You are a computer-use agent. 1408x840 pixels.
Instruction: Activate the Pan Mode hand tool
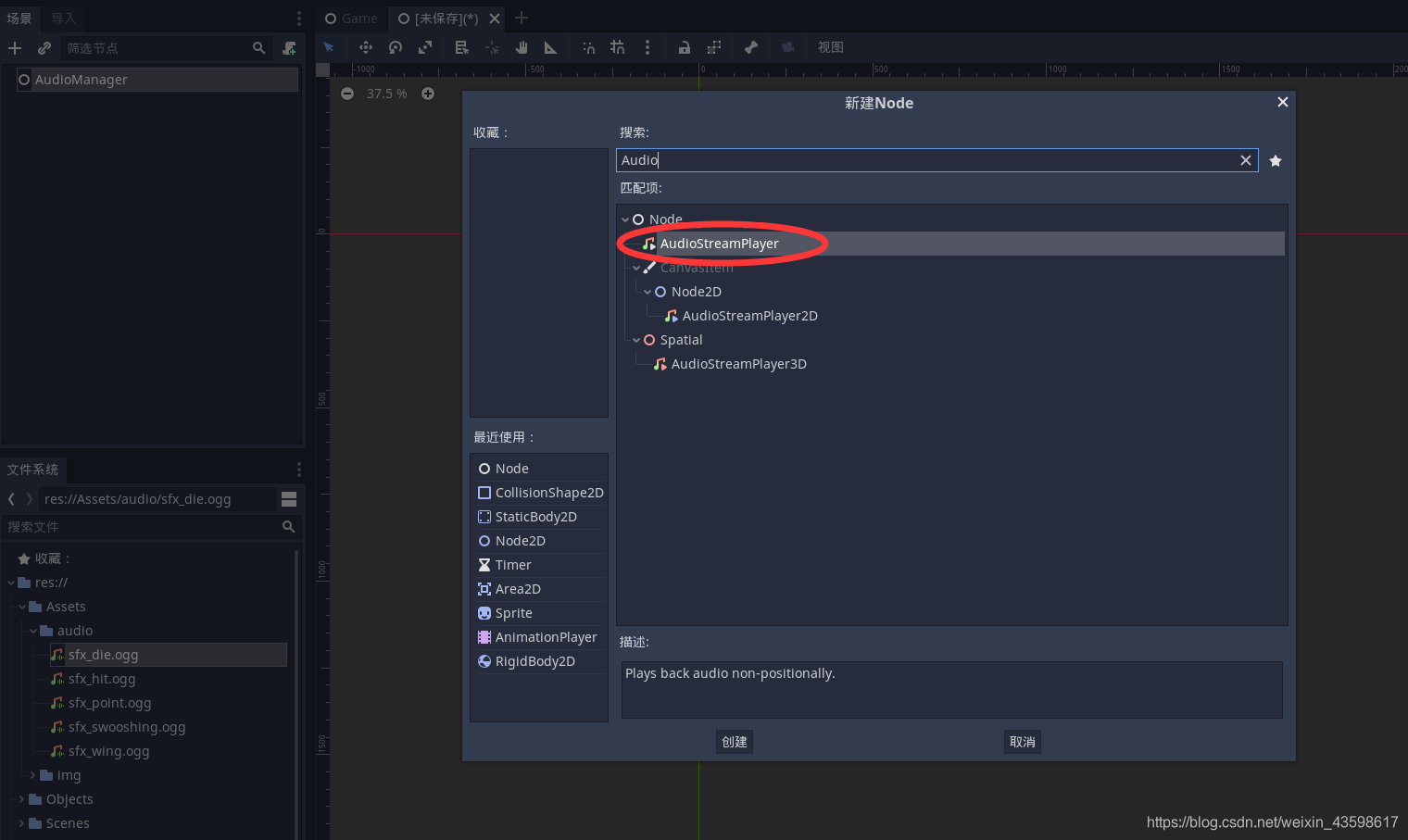pyautogui.click(x=522, y=47)
